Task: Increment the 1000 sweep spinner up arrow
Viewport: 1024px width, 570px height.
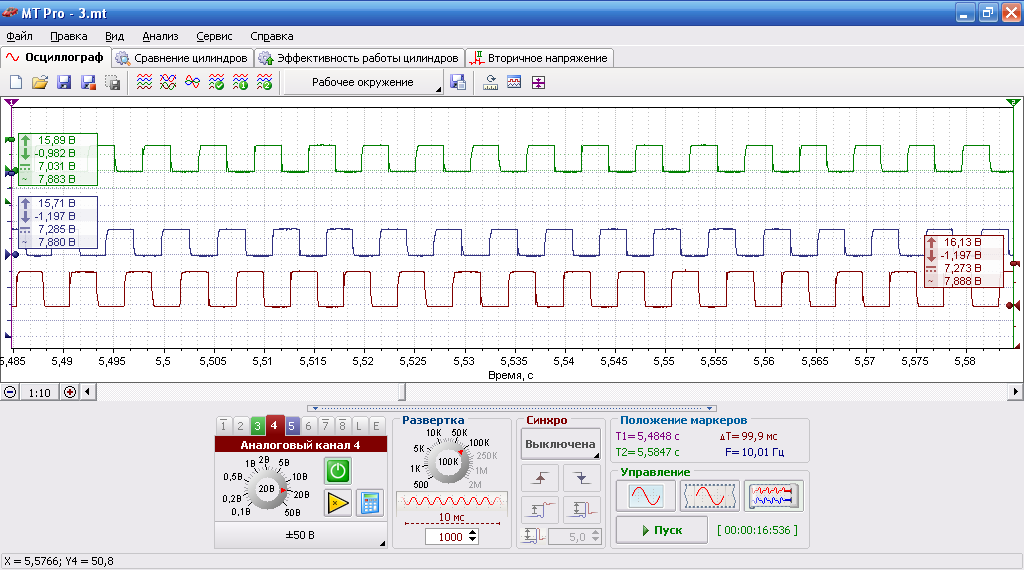Action: click(x=473, y=533)
